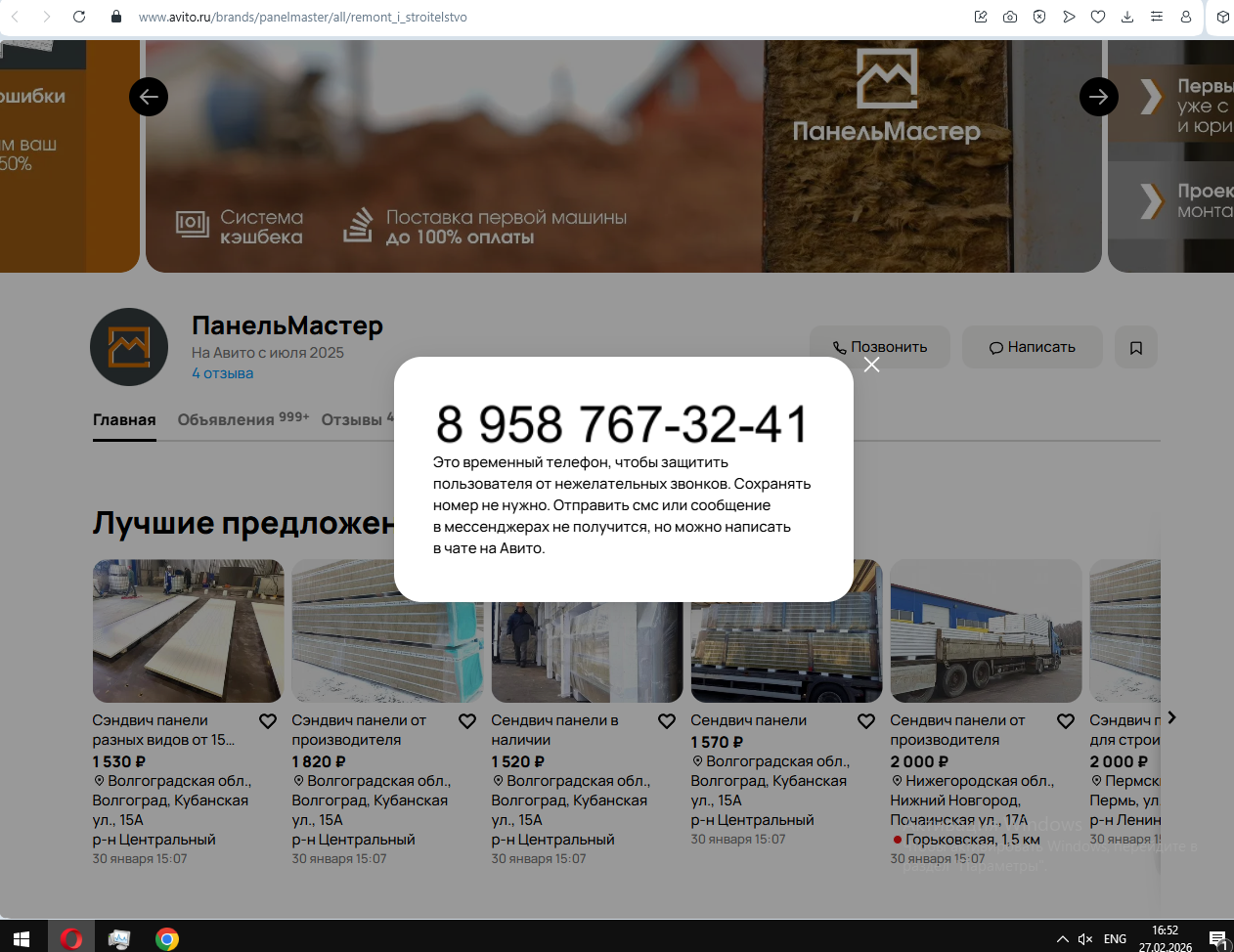Open browser downloads icon
The image size is (1234, 952).
pos(1127,17)
